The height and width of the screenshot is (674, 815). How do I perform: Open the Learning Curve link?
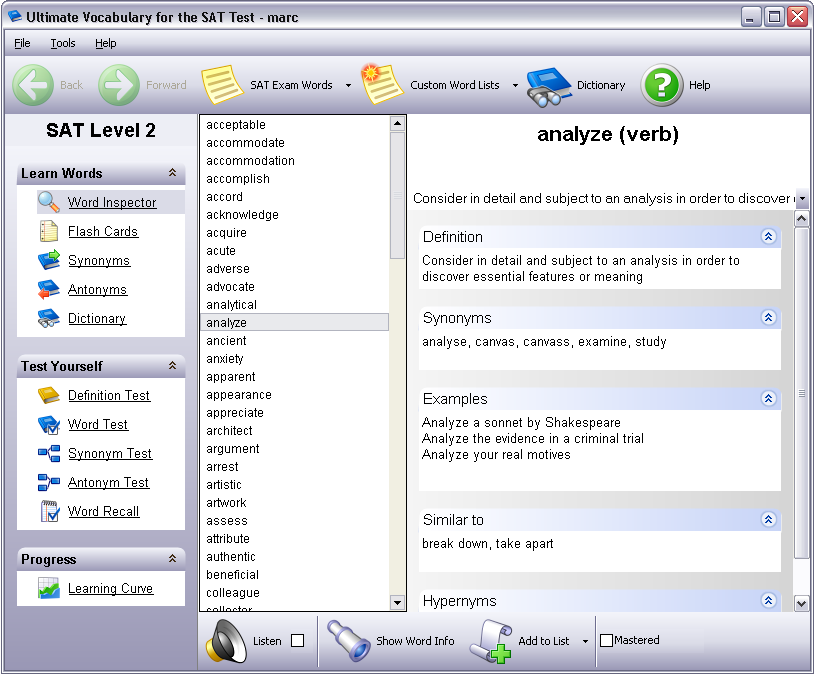click(x=110, y=589)
